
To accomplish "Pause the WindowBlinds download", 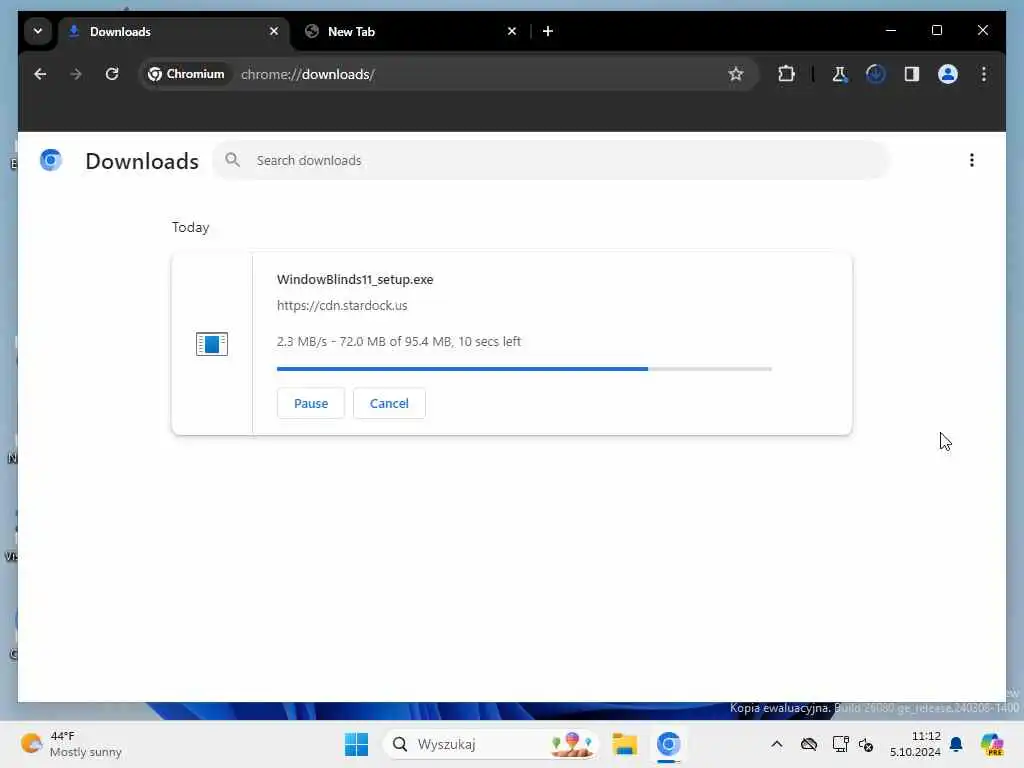I will point(311,404).
